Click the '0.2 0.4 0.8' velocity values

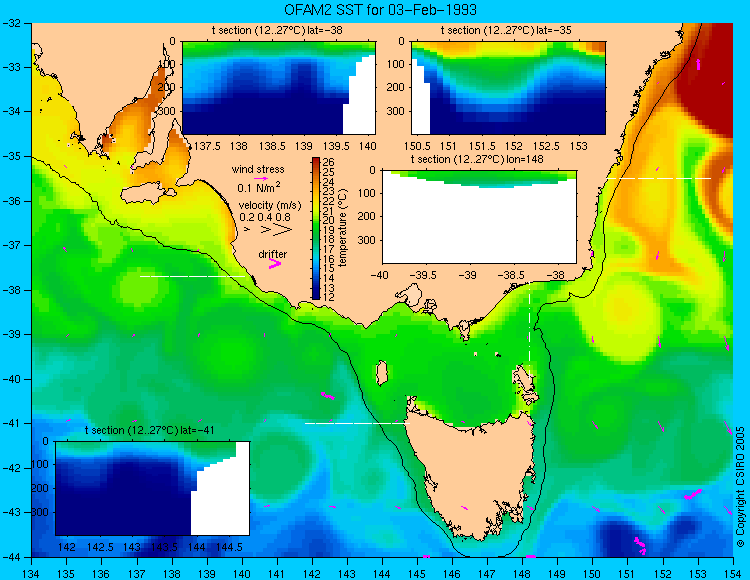coord(265,217)
